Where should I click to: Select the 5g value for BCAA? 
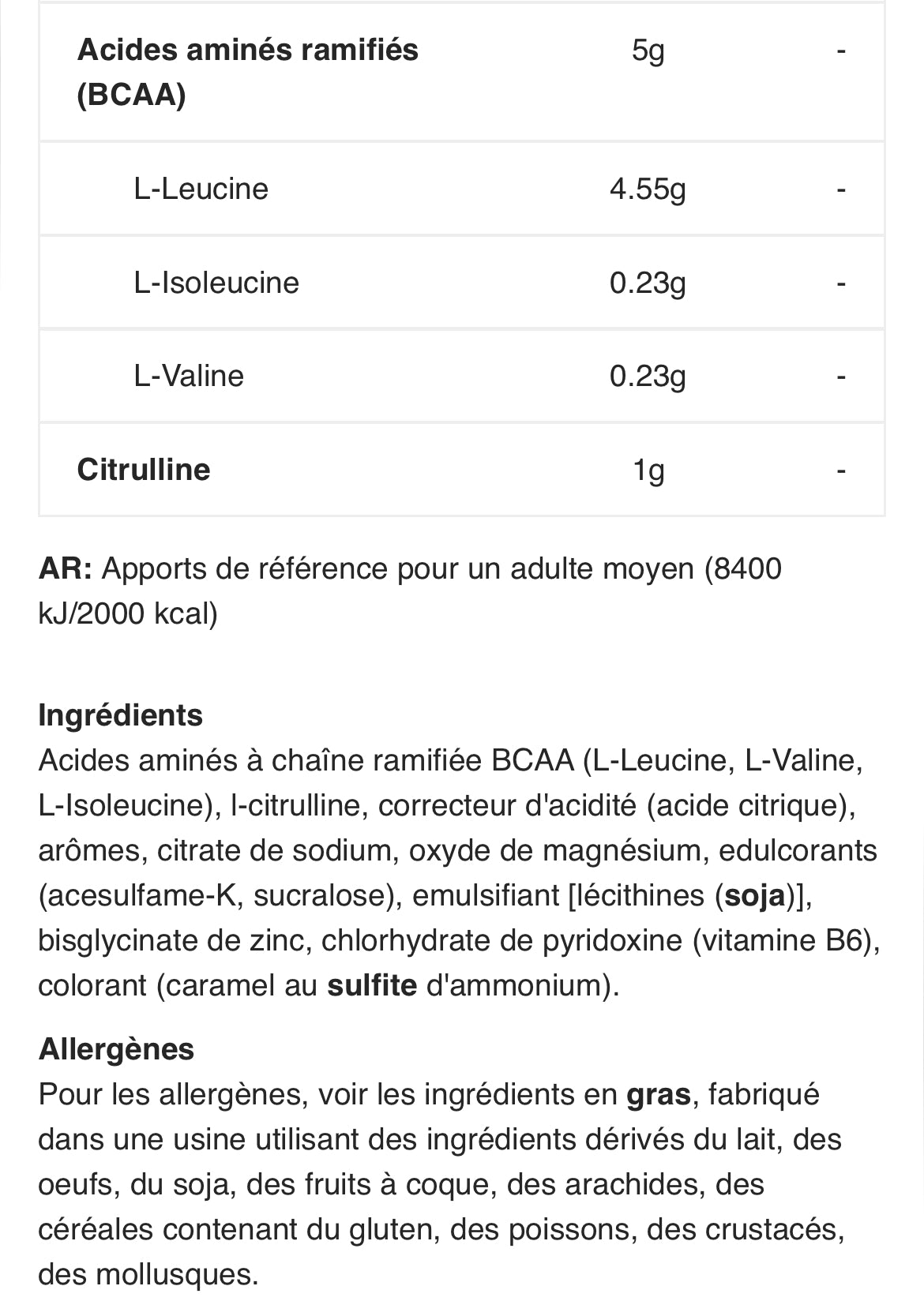coord(648,51)
